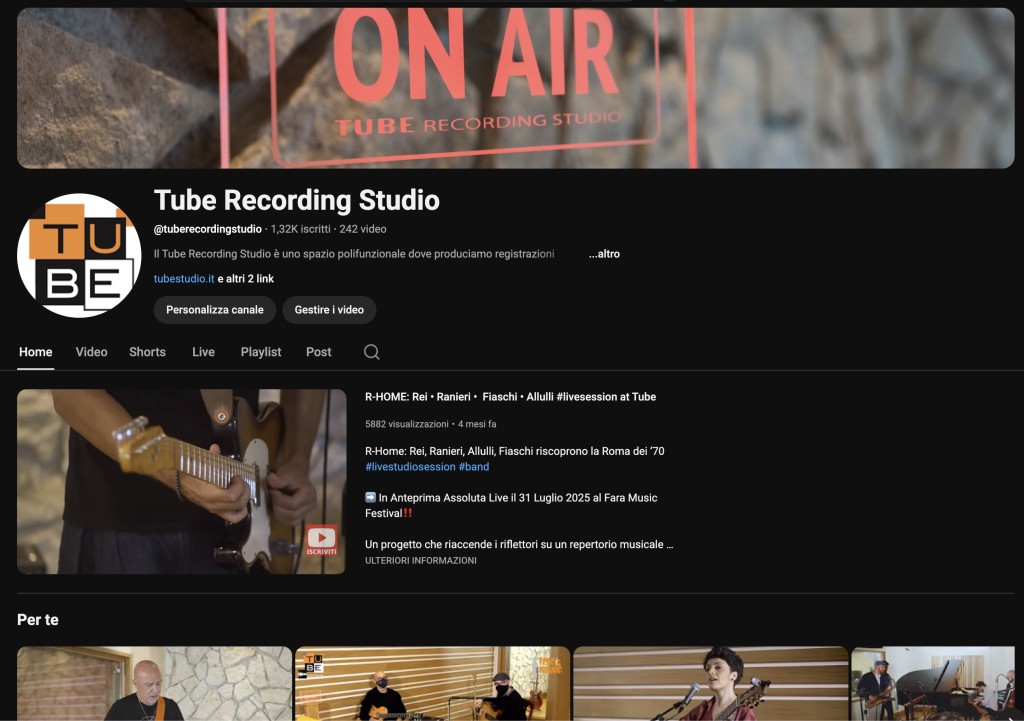This screenshot has width=1024, height=721.
Task: Expand 'ULTERIORI INFORMAZIONI' under video description
Action: [x=420, y=561]
